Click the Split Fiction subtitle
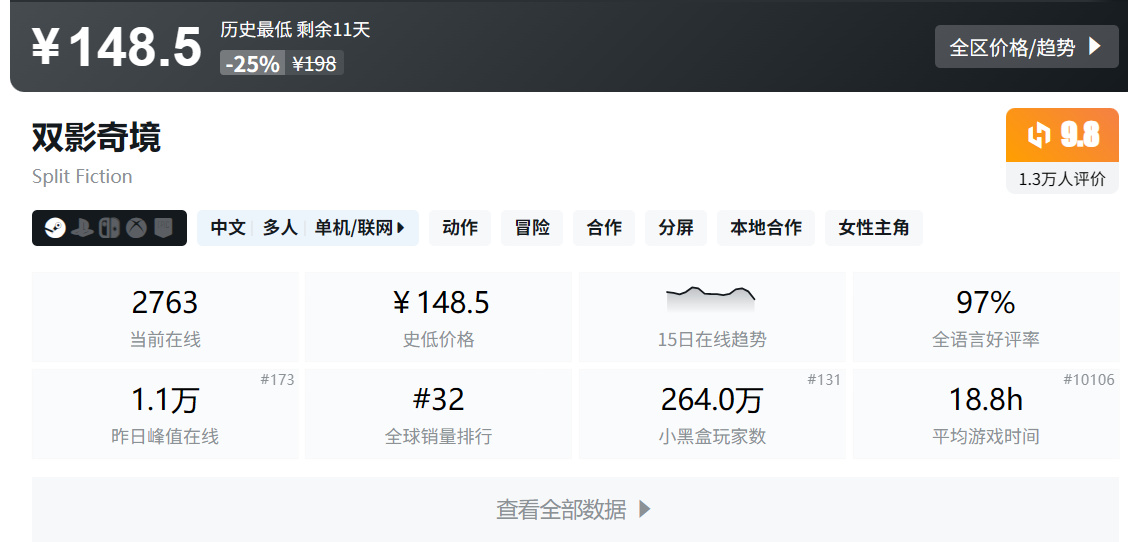The height and width of the screenshot is (542, 1128). point(82,177)
